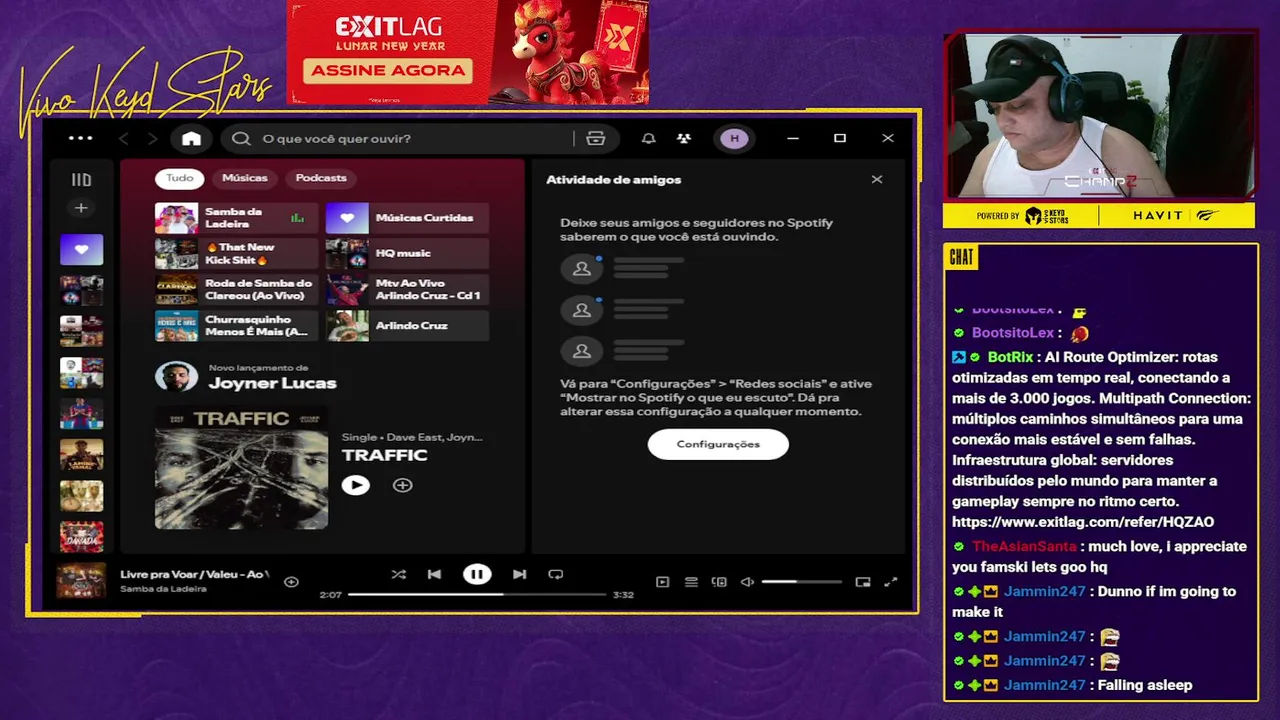Image resolution: width=1280 pixels, height=720 pixels.
Task: Pause the current song
Action: coord(477,574)
